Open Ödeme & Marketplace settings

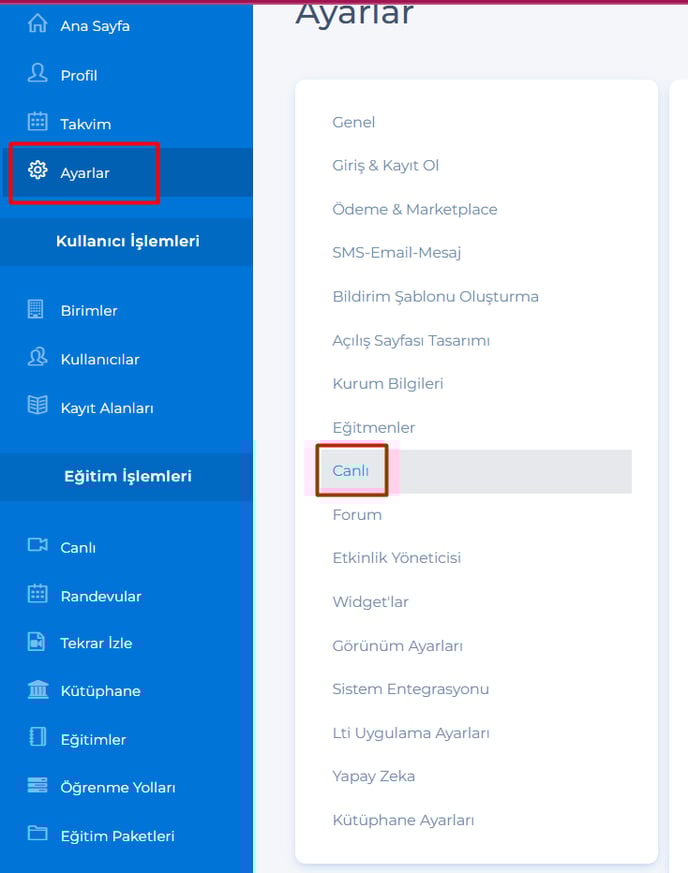[415, 209]
